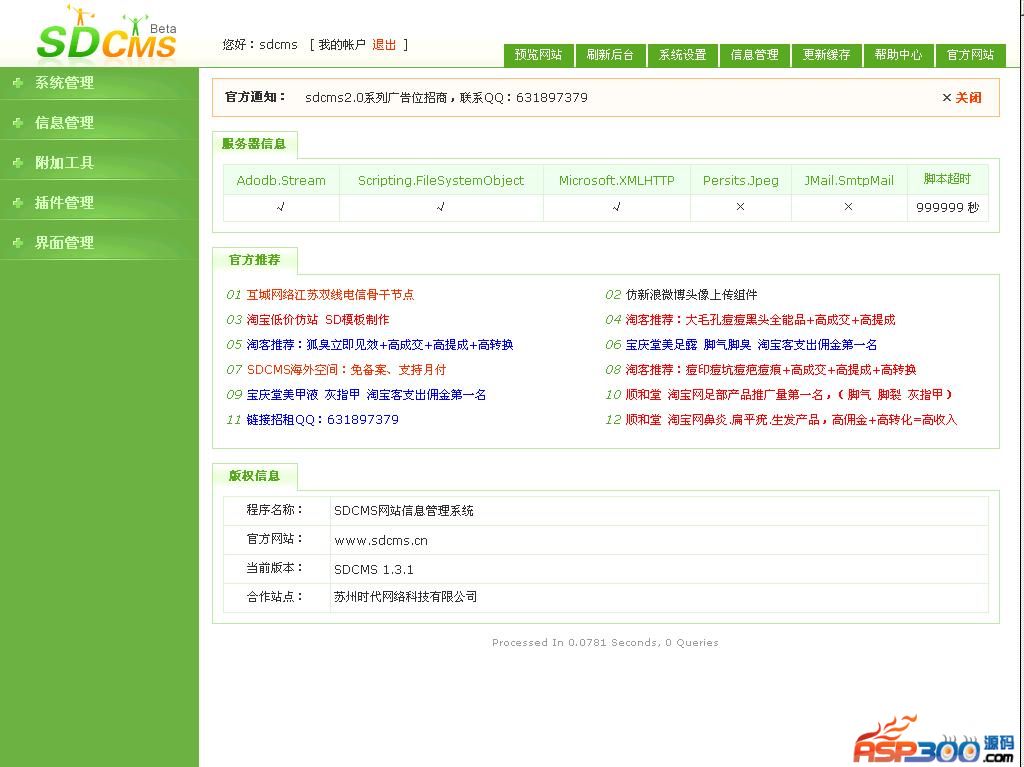Expand 系统管理 plus icon in sidebar

[18, 83]
